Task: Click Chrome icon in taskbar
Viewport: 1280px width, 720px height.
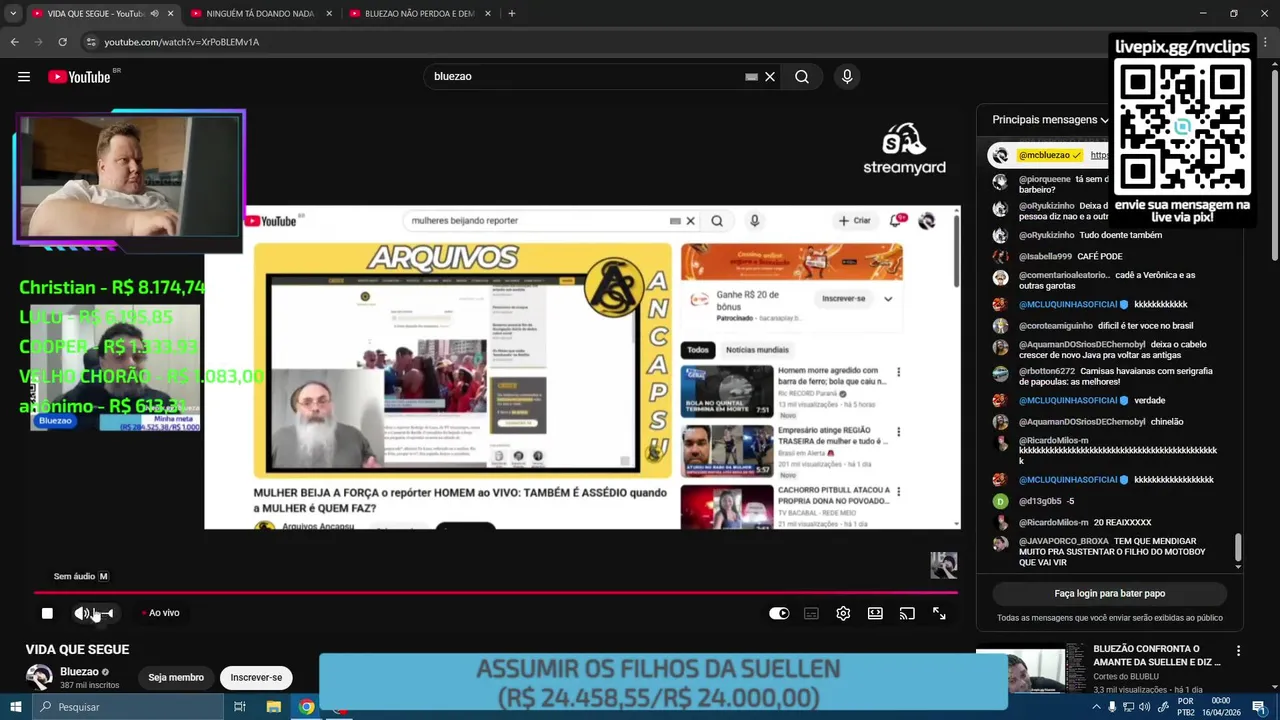Action: pyautogui.click(x=306, y=707)
